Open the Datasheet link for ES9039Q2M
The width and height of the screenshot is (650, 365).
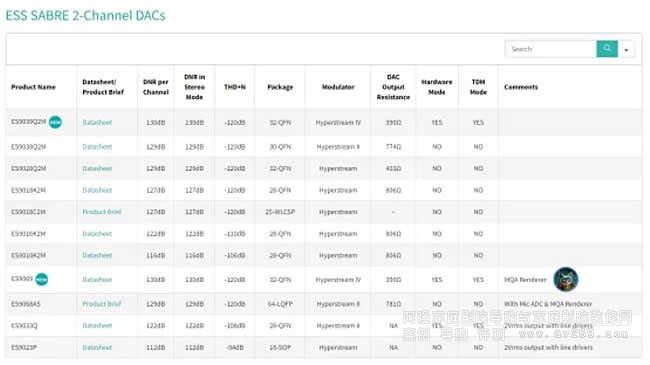click(x=97, y=122)
